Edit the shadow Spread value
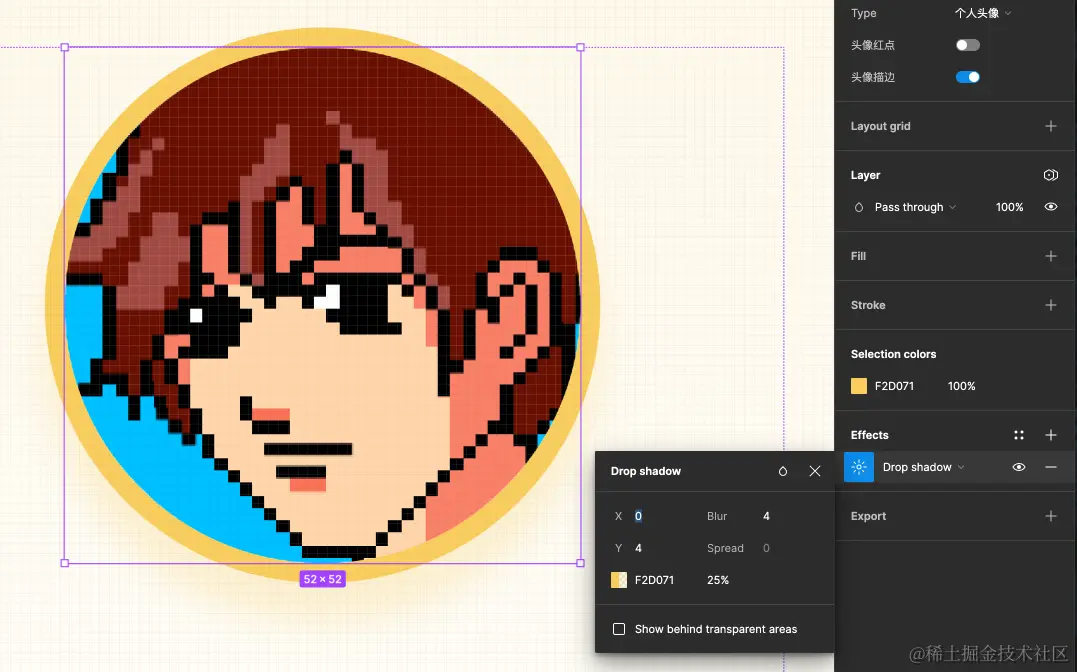This screenshot has height=672, width=1077. 767,548
